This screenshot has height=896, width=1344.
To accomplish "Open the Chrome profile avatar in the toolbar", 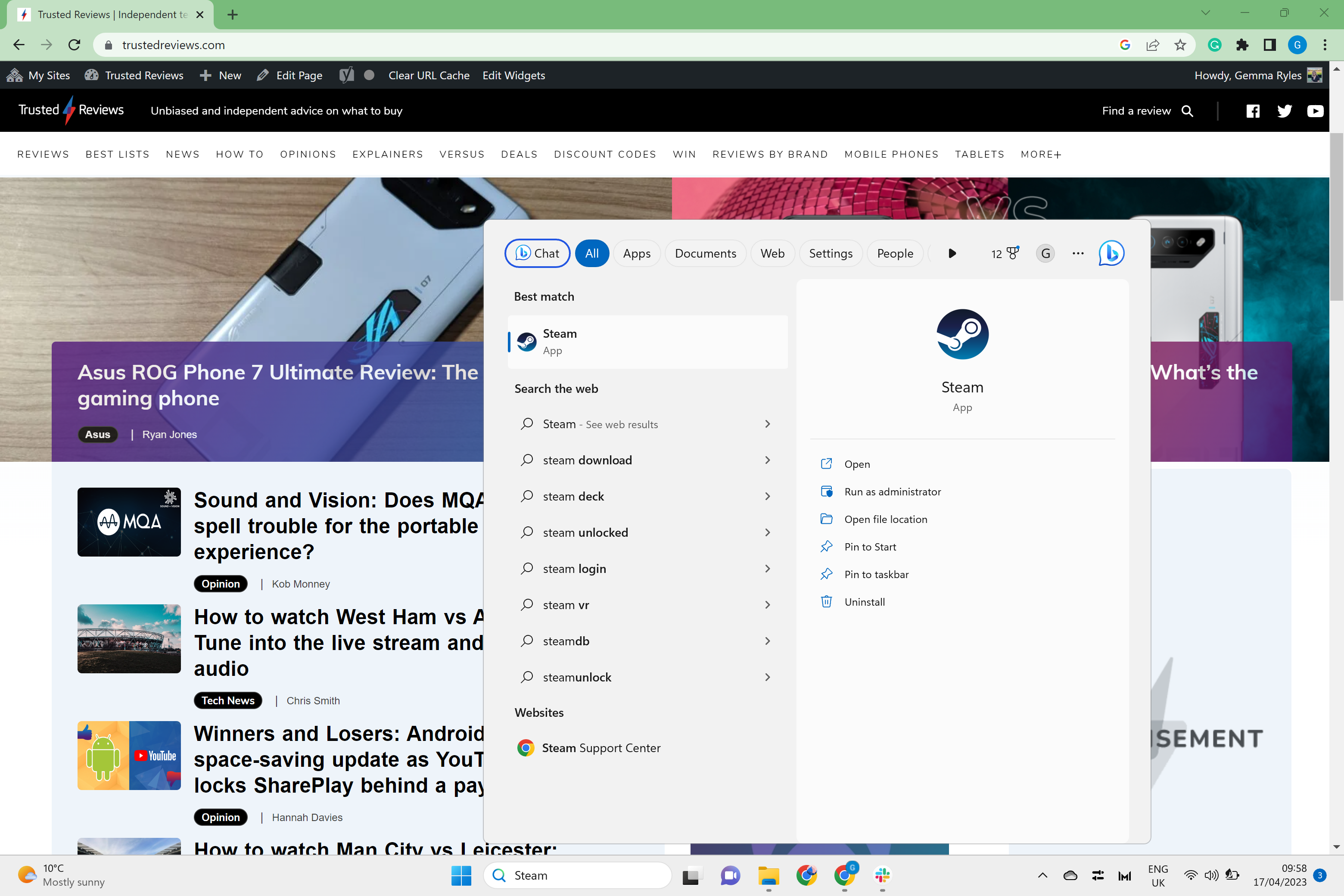I will [1297, 44].
